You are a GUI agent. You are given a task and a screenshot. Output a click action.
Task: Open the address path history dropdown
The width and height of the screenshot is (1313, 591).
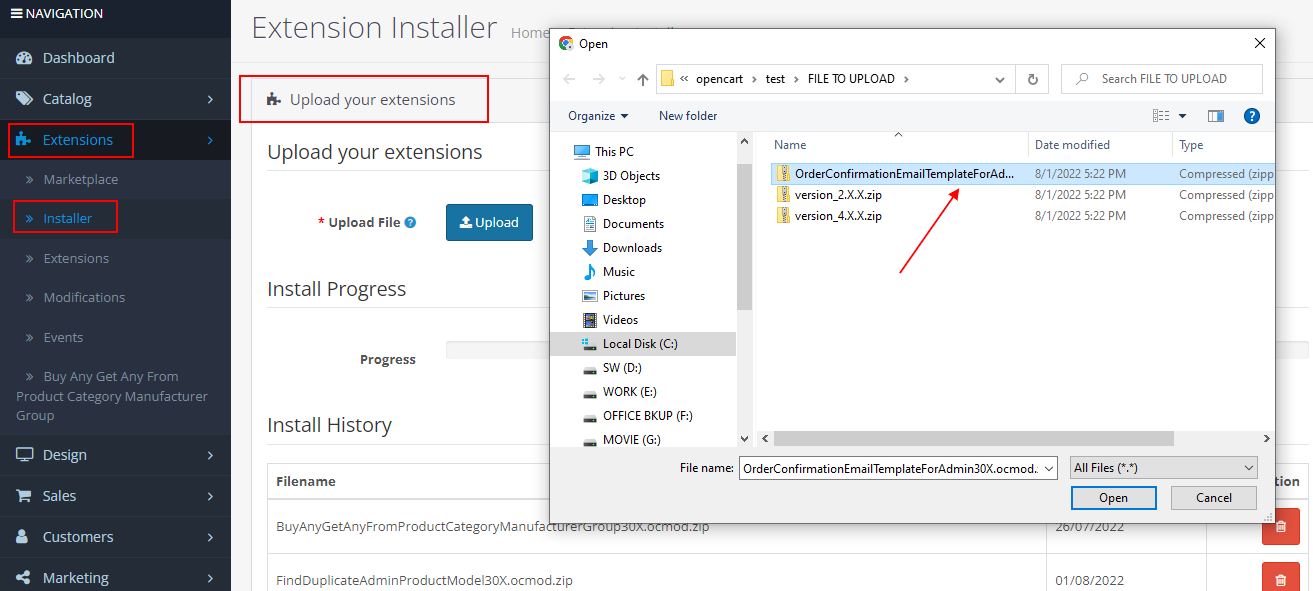pyautogui.click(x=1000, y=79)
